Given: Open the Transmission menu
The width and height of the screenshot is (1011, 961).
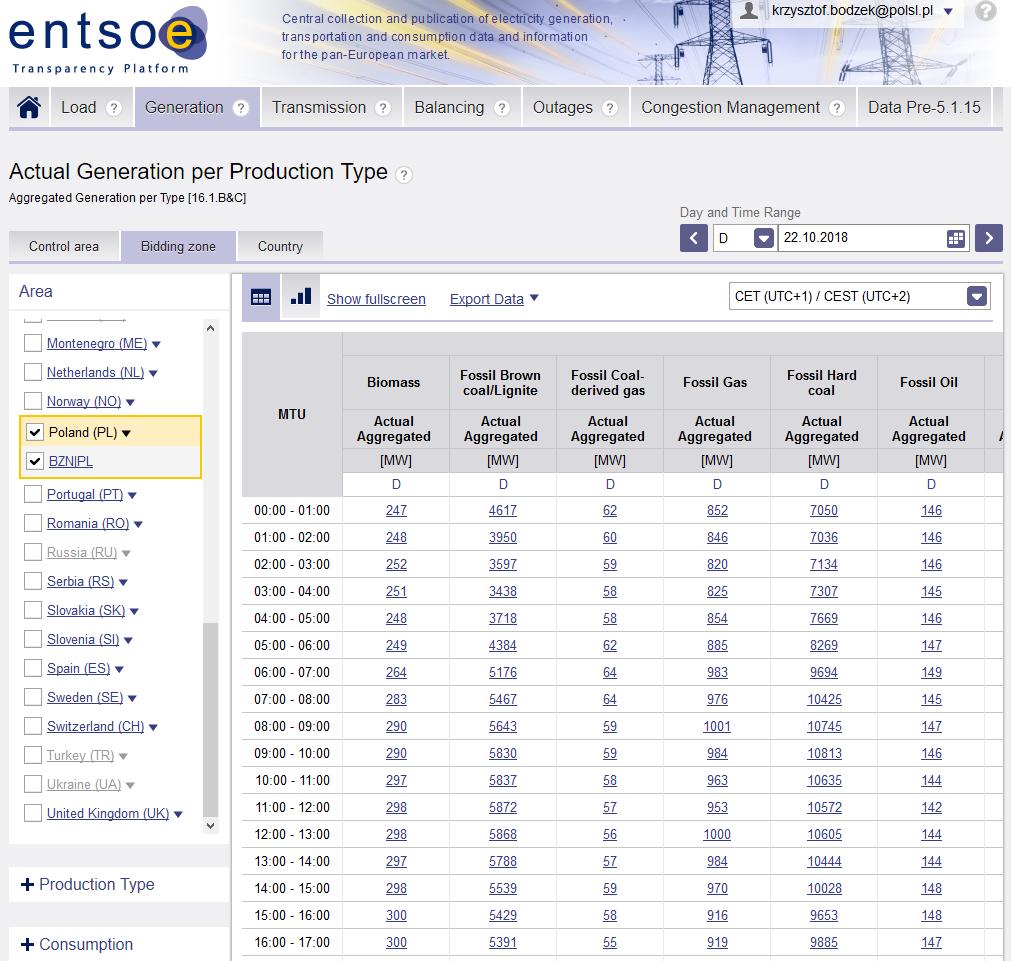Looking at the screenshot, I should 319,107.
